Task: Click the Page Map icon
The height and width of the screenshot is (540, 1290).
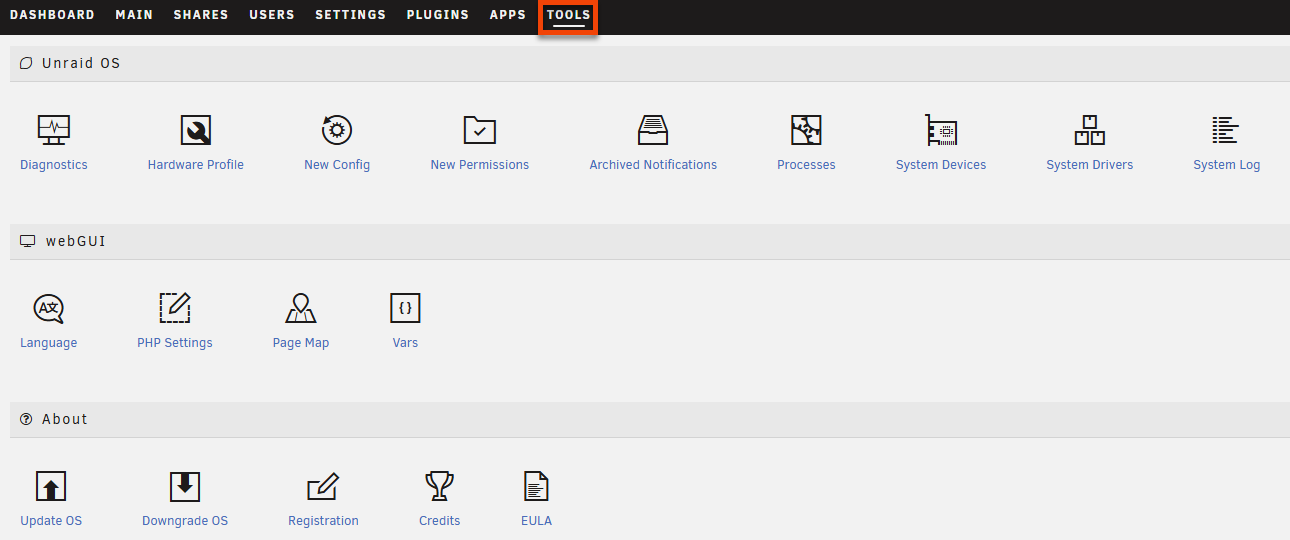Action: (301, 308)
